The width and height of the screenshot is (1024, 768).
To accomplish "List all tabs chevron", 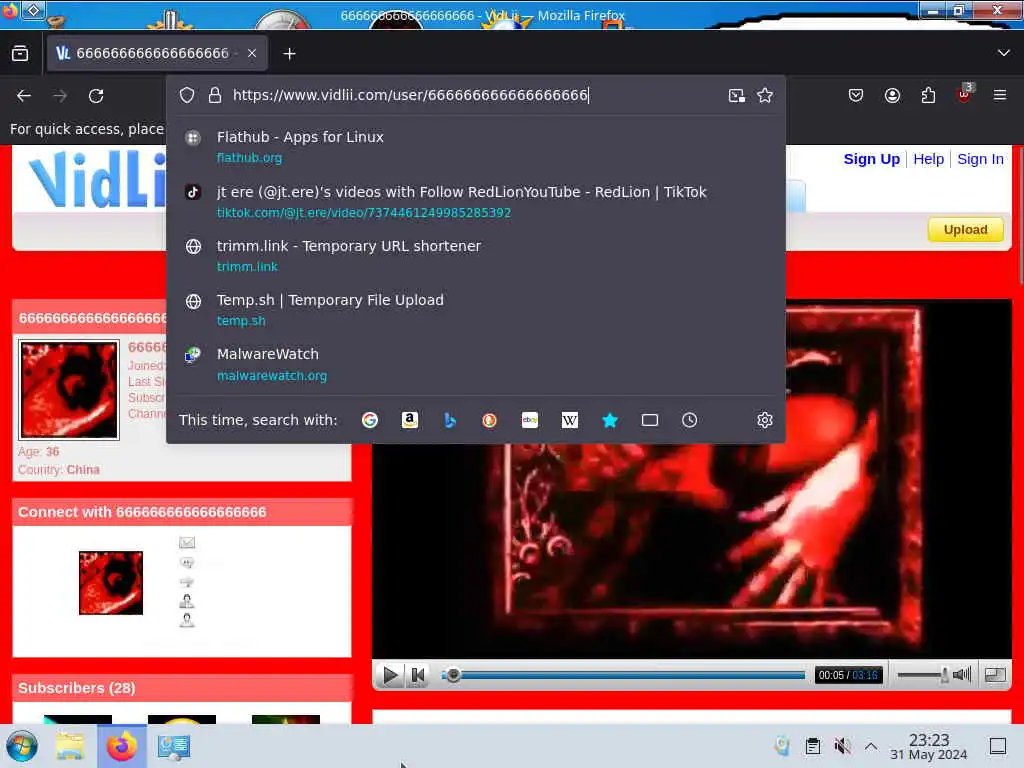I will click(x=1004, y=53).
